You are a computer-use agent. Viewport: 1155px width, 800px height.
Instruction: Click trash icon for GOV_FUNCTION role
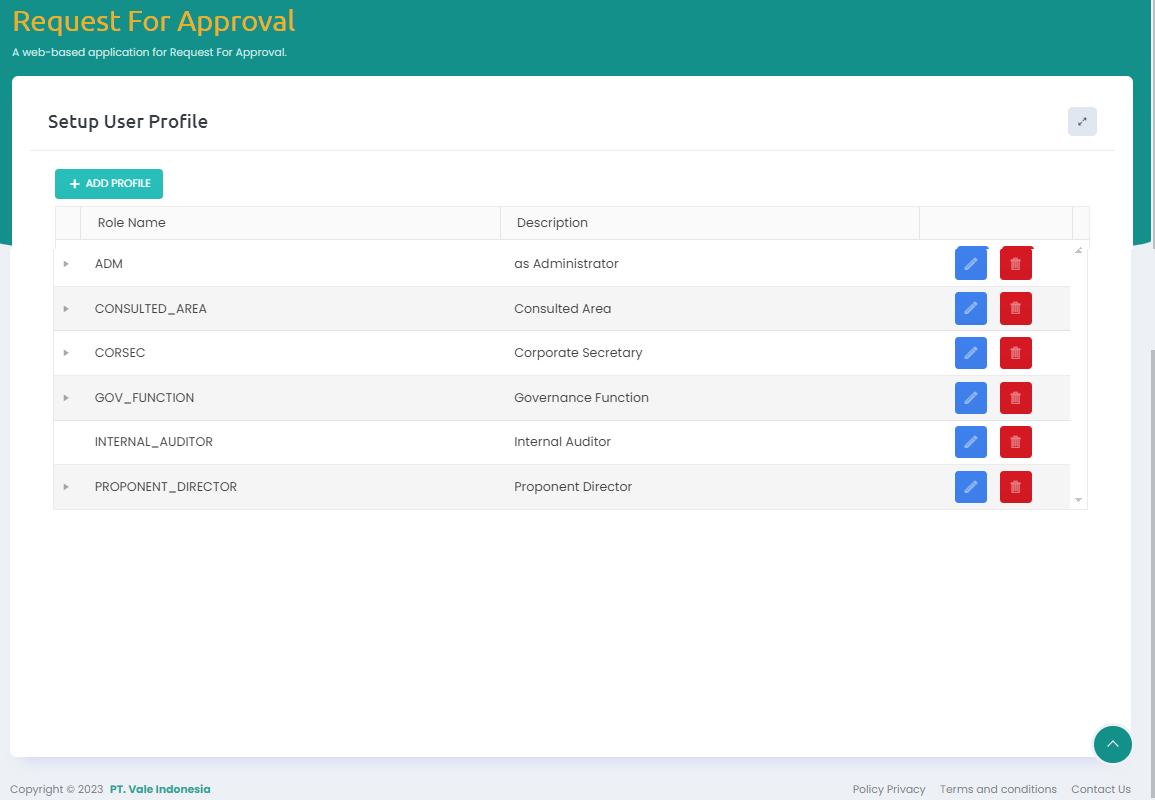tap(1015, 398)
